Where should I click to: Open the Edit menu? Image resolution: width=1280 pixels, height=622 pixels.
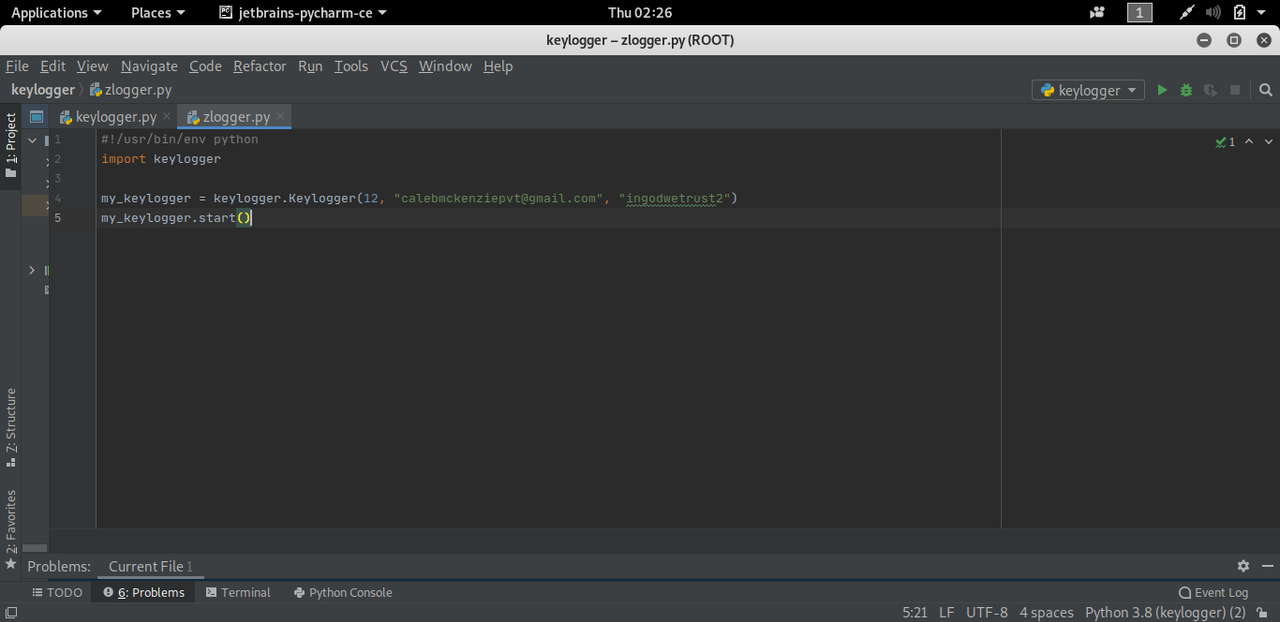53,66
